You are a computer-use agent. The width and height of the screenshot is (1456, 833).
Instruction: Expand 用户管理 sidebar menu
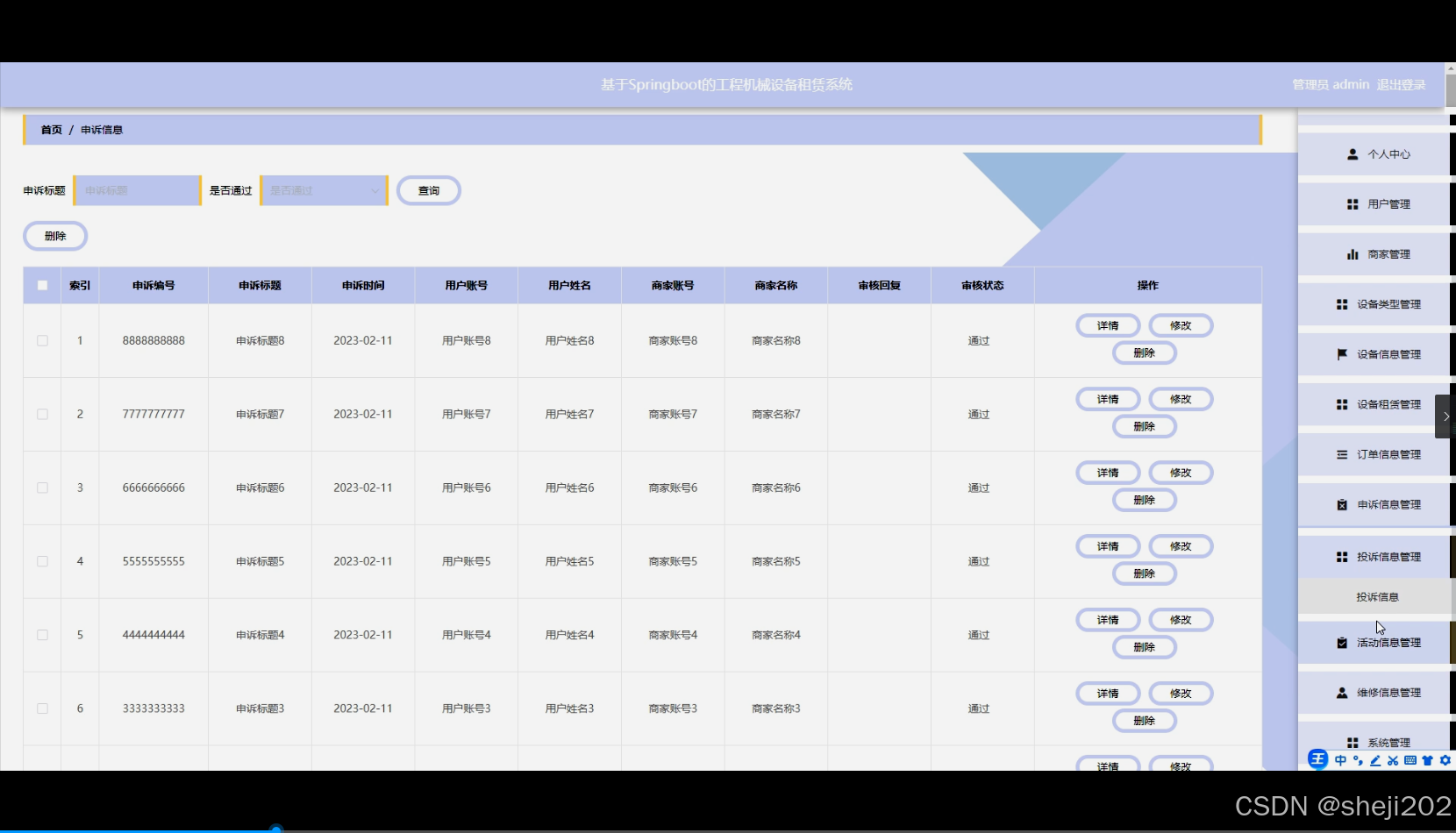click(1374, 204)
